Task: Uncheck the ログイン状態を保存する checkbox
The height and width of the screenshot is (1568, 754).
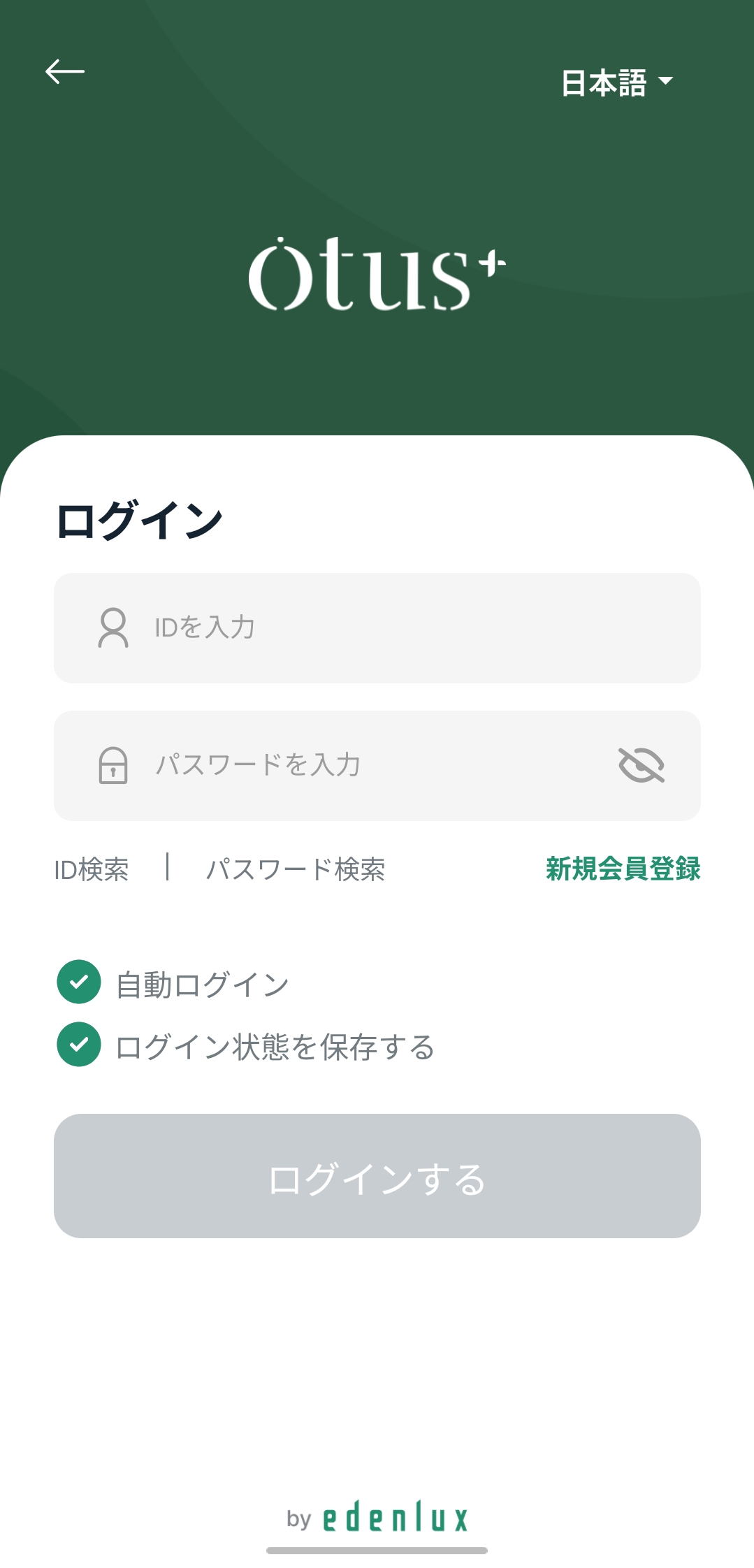Action: click(79, 1044)
